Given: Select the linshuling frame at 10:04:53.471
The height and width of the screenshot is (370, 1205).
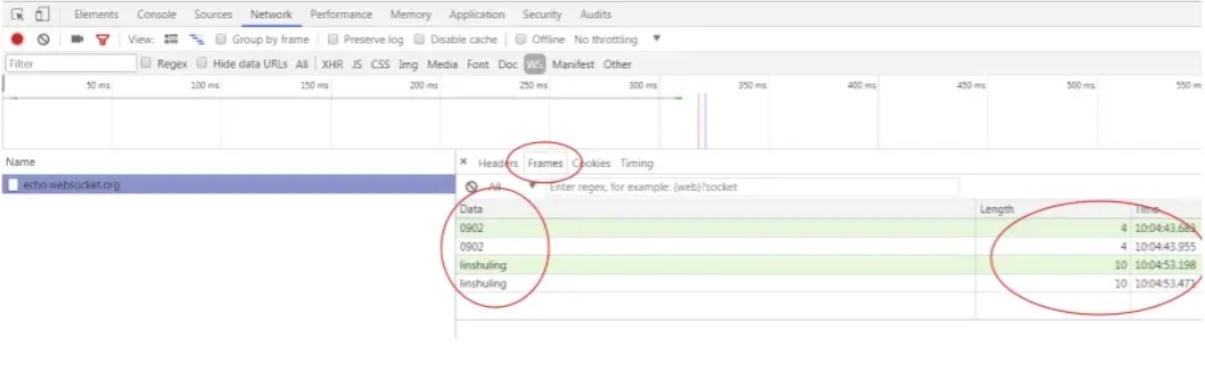Looking at the screenshot, I should [829, 283].
